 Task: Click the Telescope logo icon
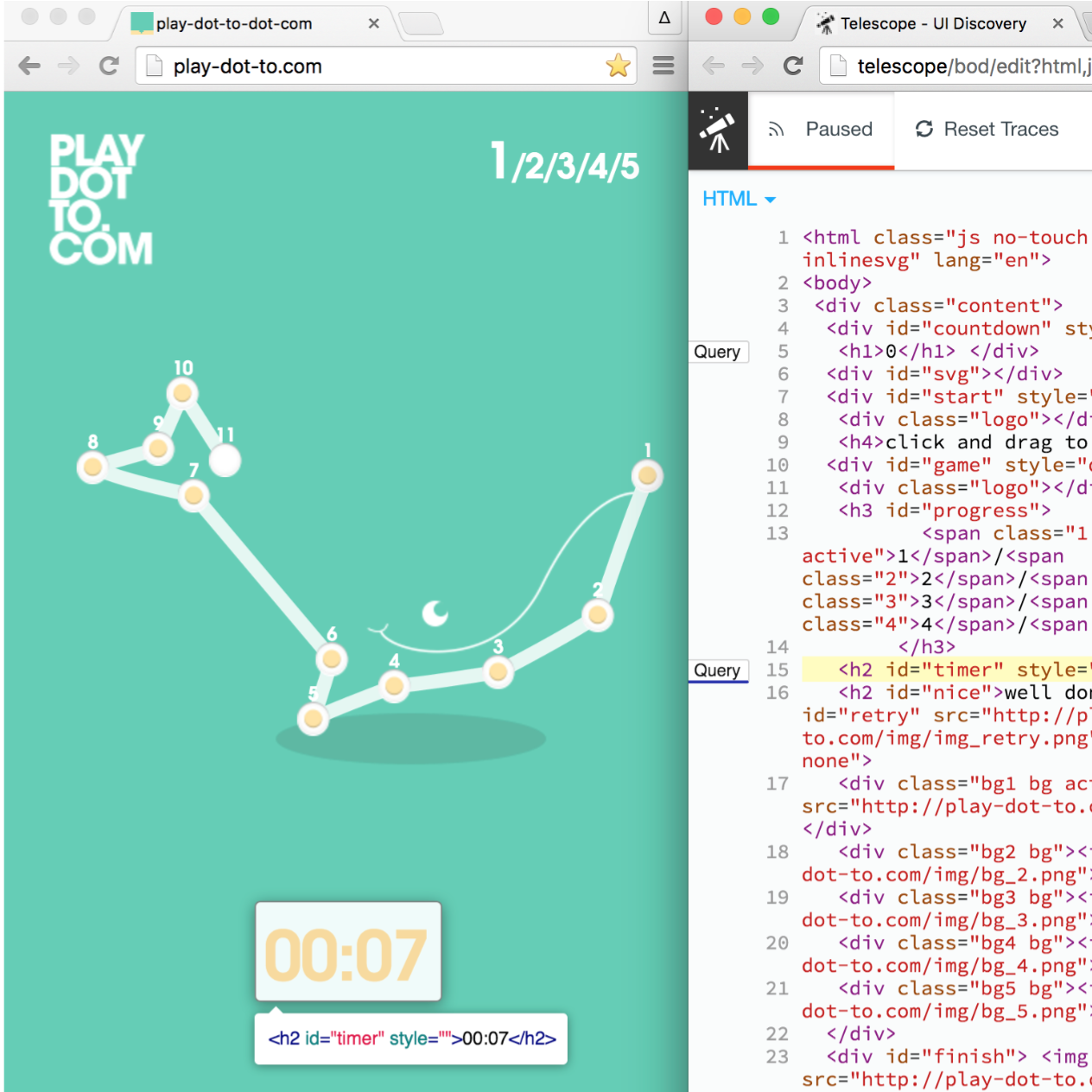point(718,130)
